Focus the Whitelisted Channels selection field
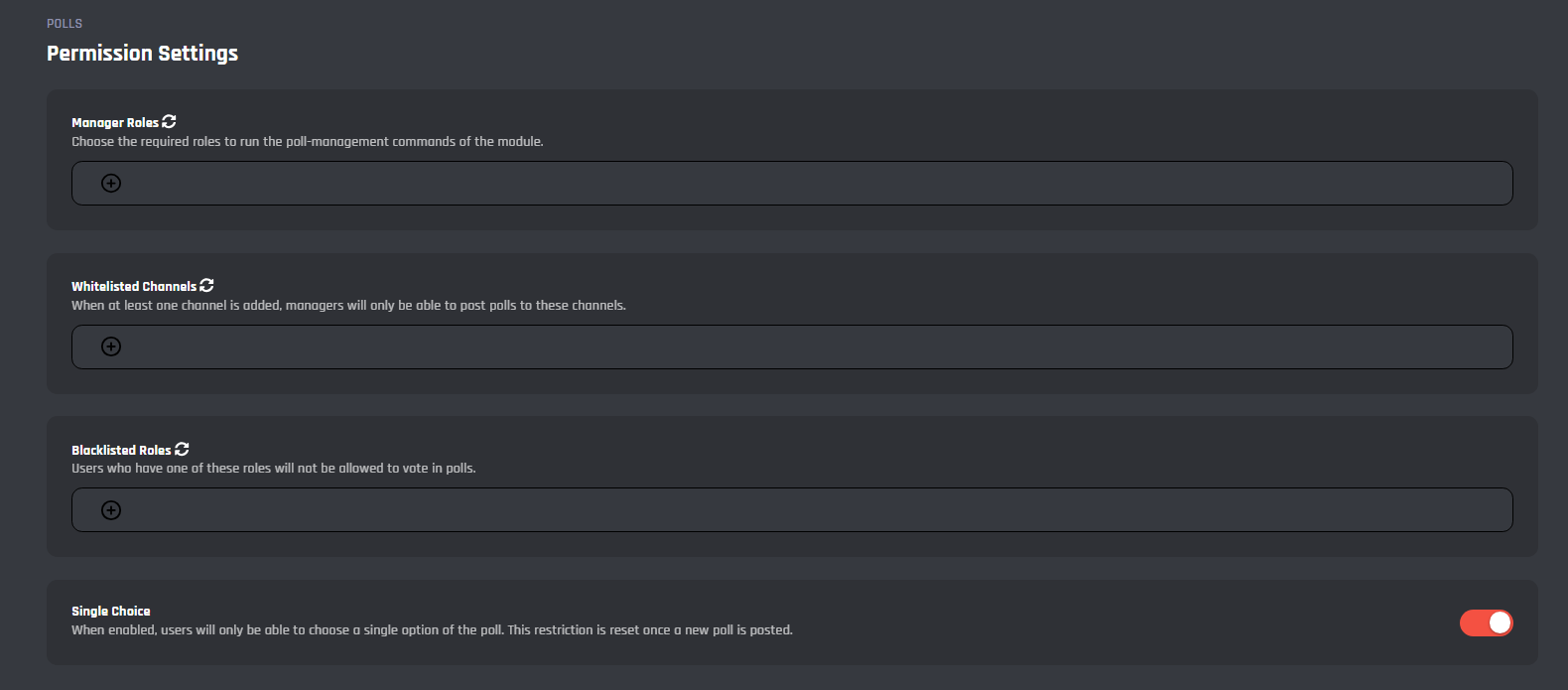This screenshot has width=1568, height=690. (x=794, y=346)
